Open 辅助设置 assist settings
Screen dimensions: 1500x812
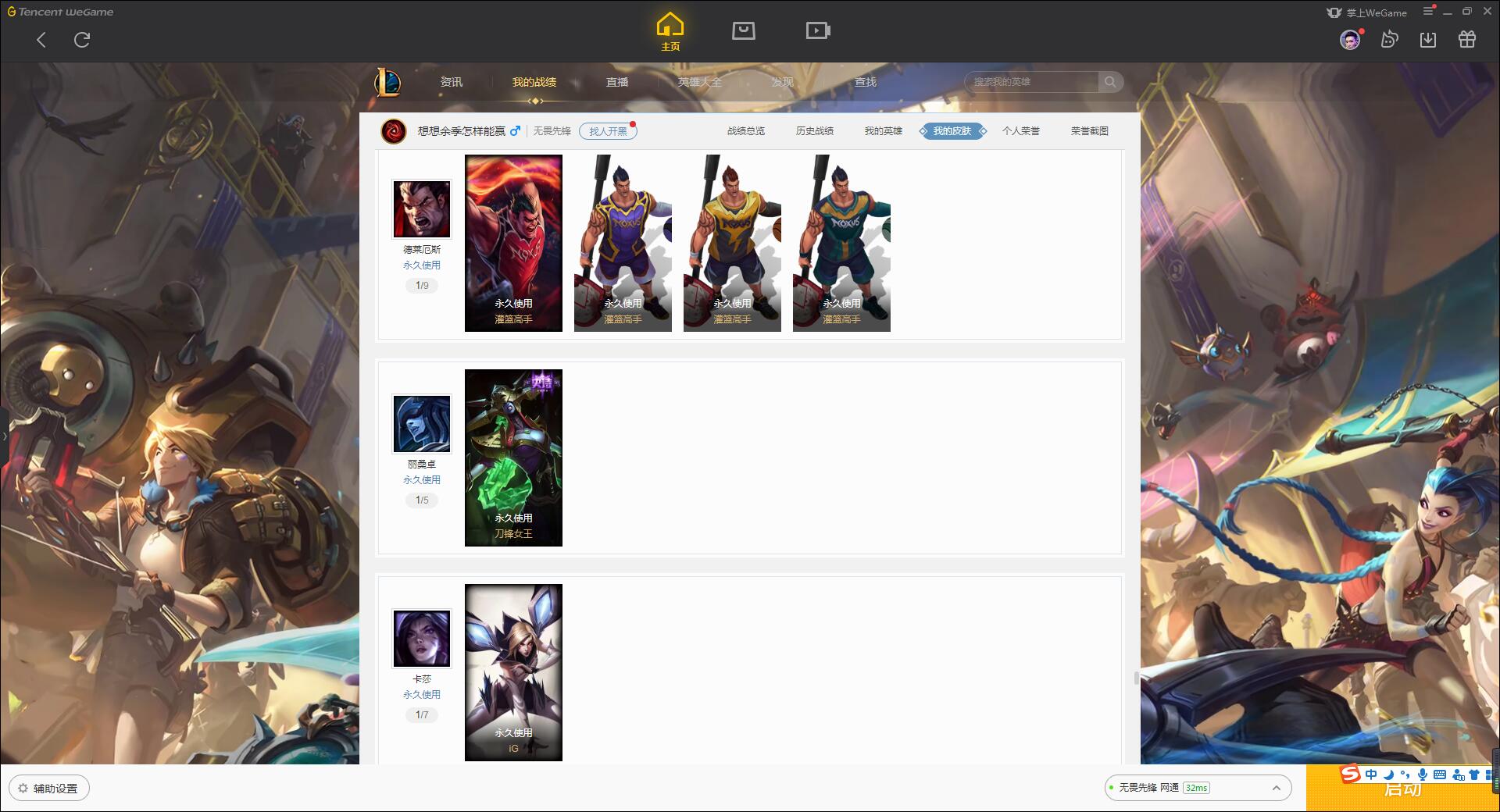(49, 789)
